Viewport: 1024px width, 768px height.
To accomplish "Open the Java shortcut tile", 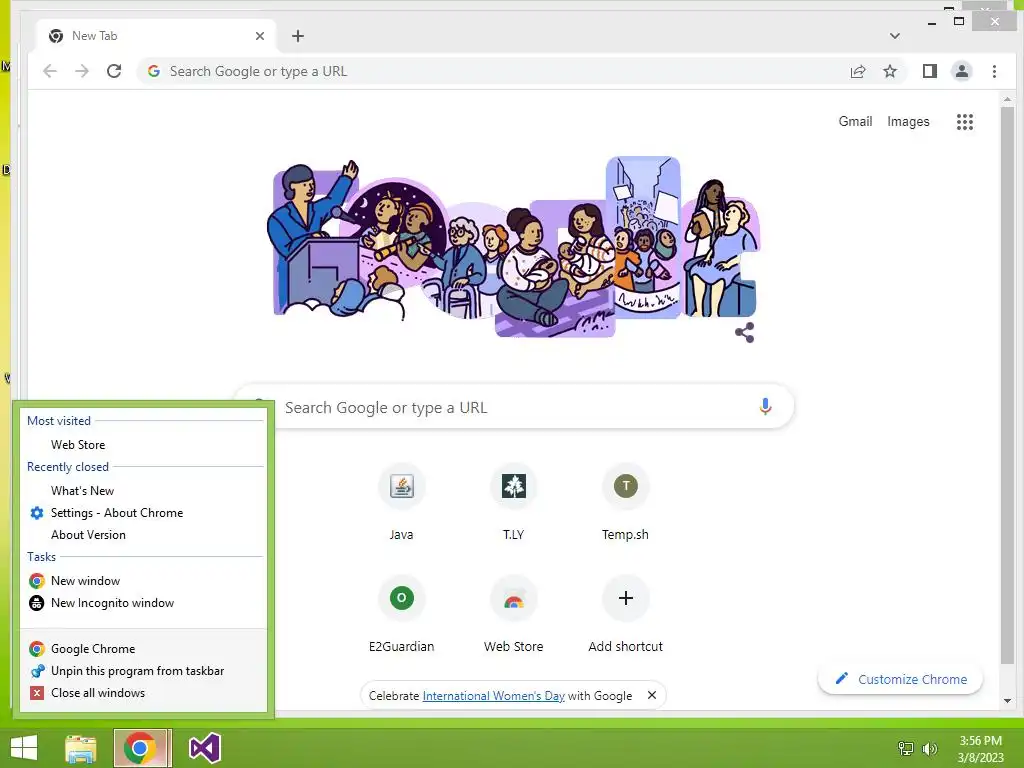I will point(402,503).
